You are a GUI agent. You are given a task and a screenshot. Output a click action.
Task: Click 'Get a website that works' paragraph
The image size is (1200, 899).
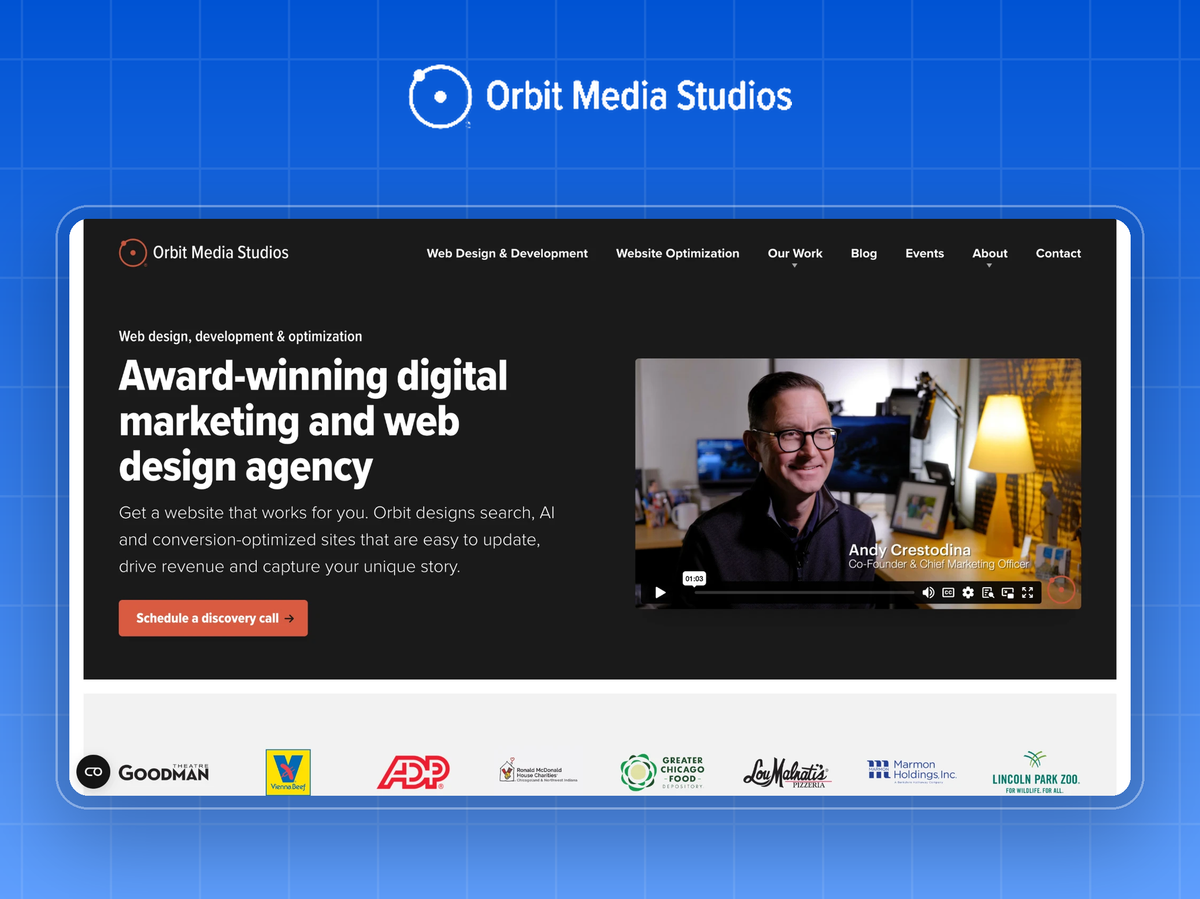coord(337,539)
